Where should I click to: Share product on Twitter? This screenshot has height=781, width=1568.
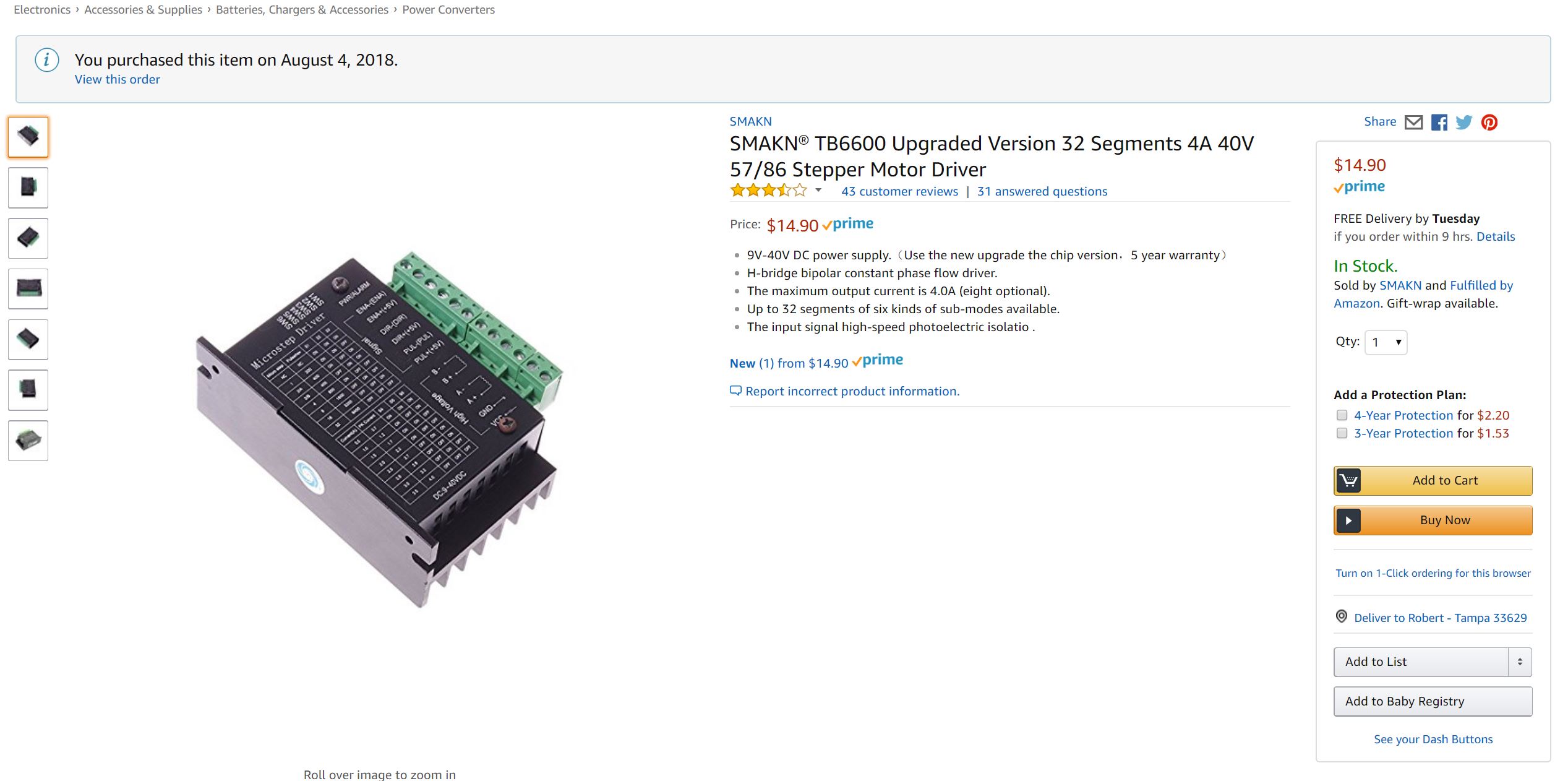point(1464,123)
